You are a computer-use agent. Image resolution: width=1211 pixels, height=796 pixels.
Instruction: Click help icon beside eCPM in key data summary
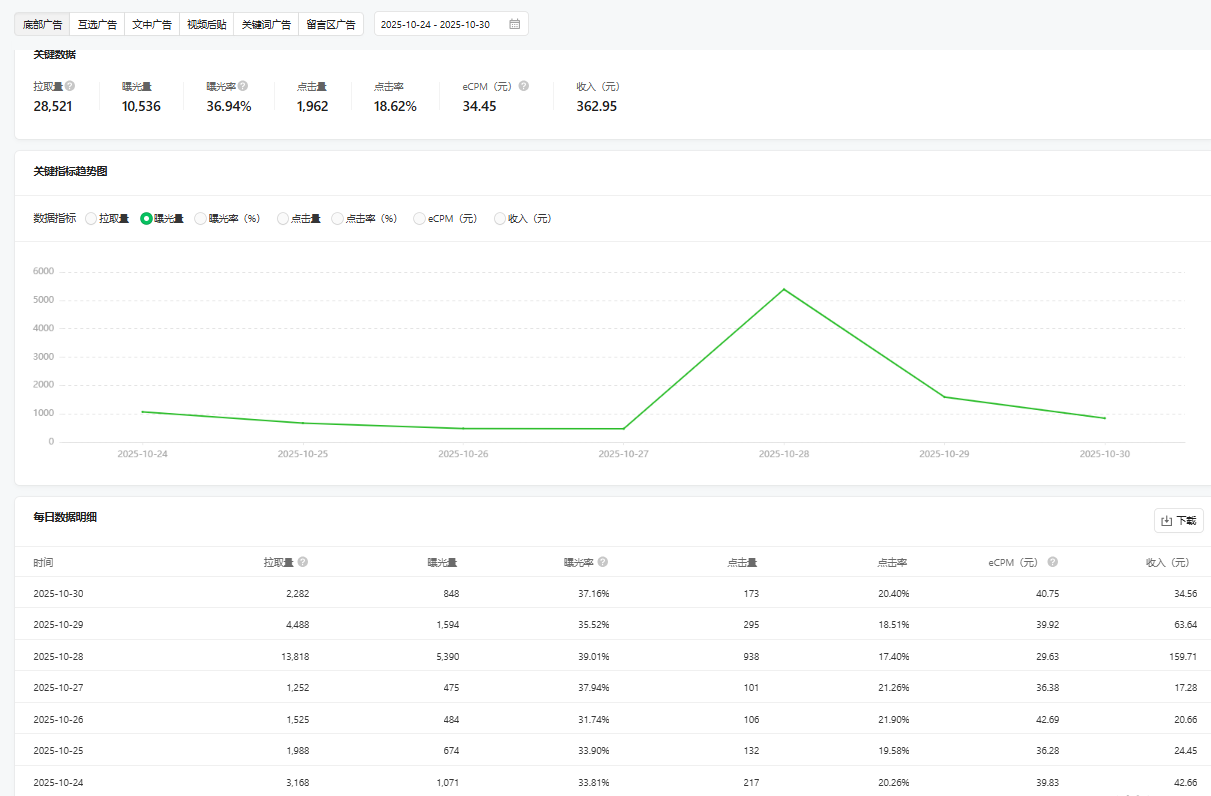pos(524,86)
